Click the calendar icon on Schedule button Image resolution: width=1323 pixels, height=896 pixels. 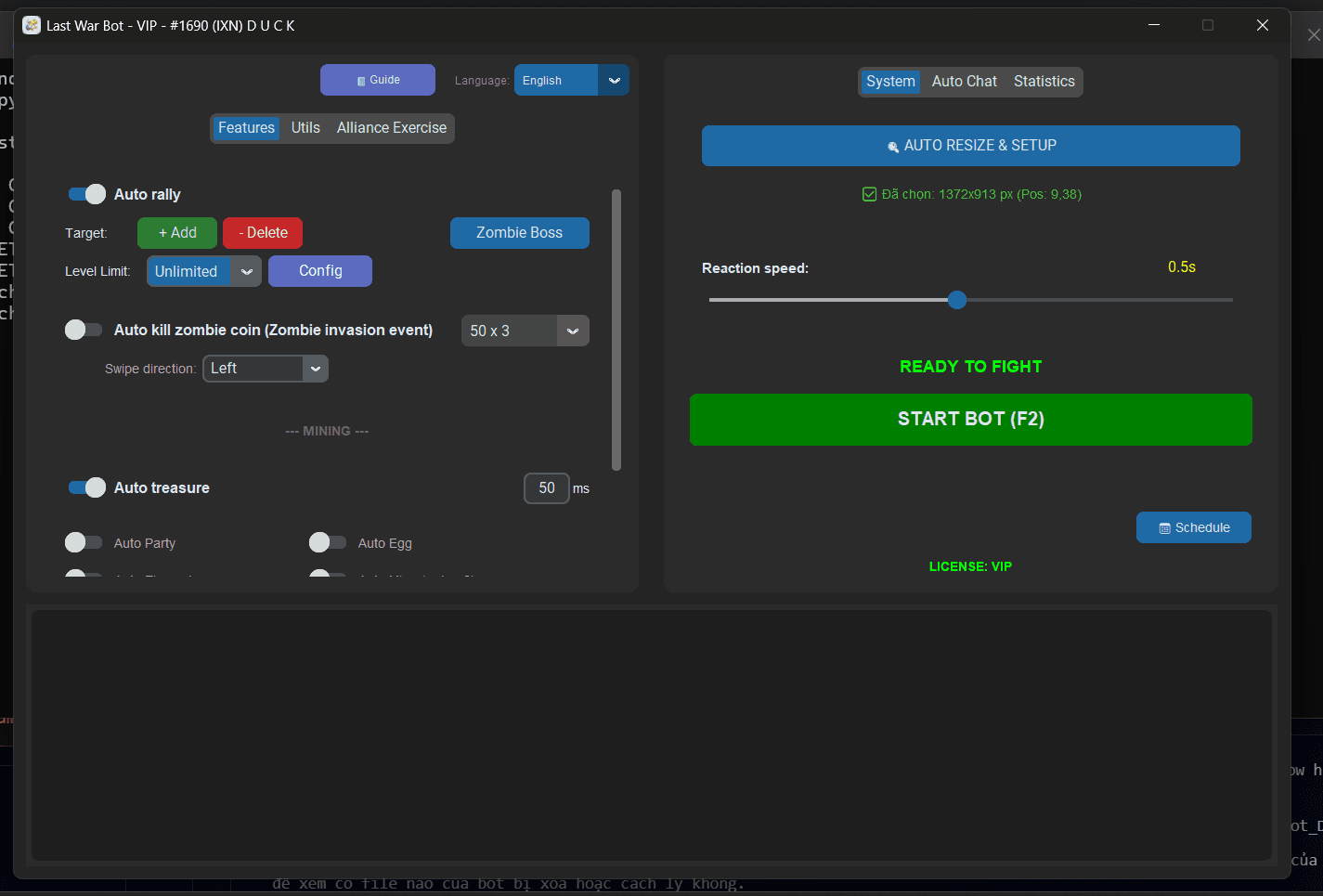point(1164,528)
